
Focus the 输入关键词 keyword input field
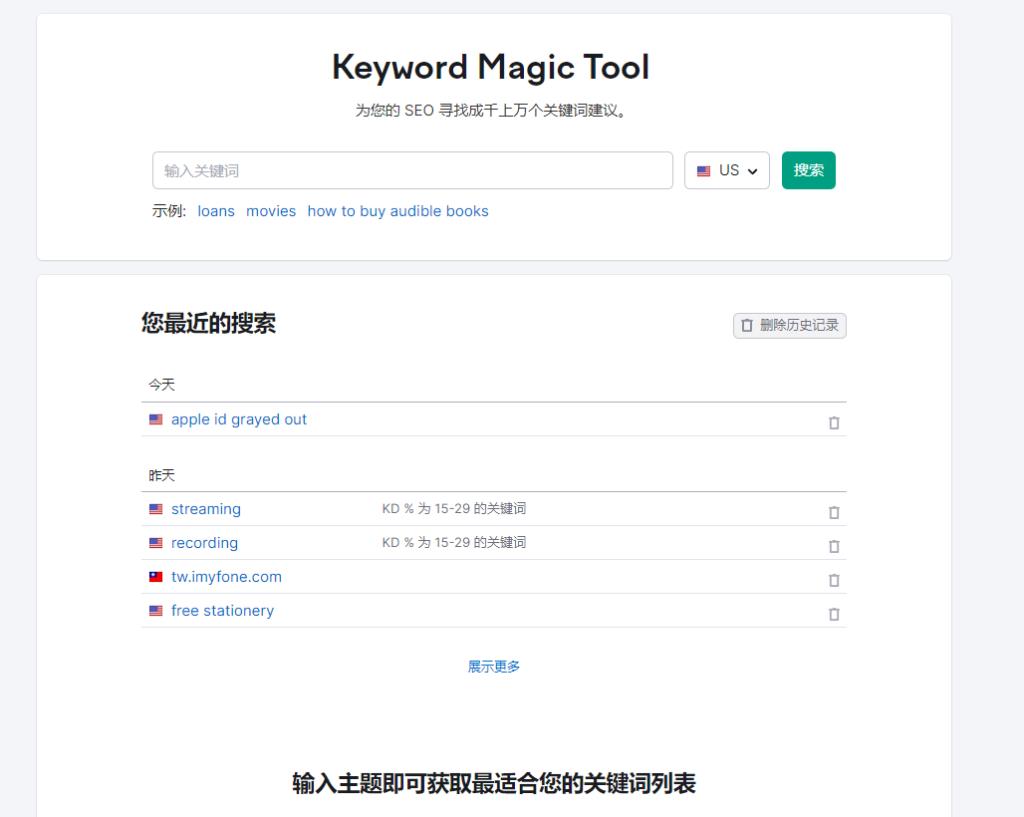(x=413, y=170)
